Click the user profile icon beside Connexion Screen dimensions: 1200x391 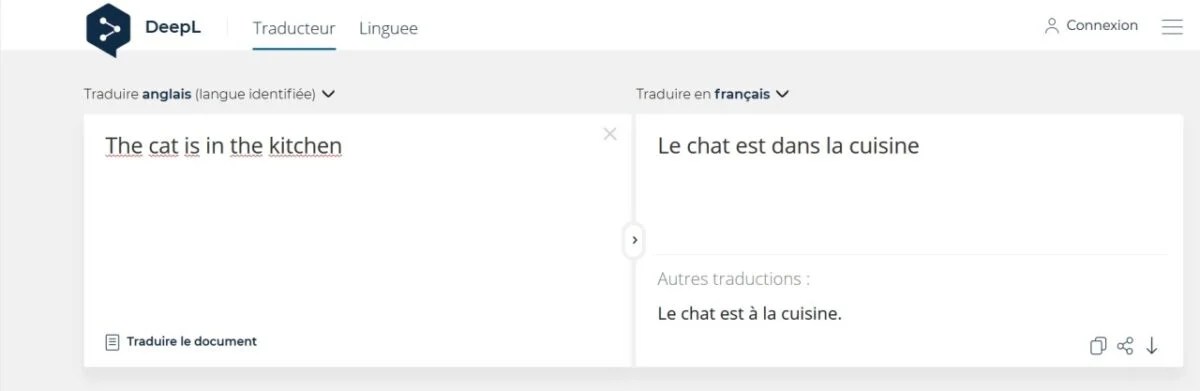click(1051, 26)
